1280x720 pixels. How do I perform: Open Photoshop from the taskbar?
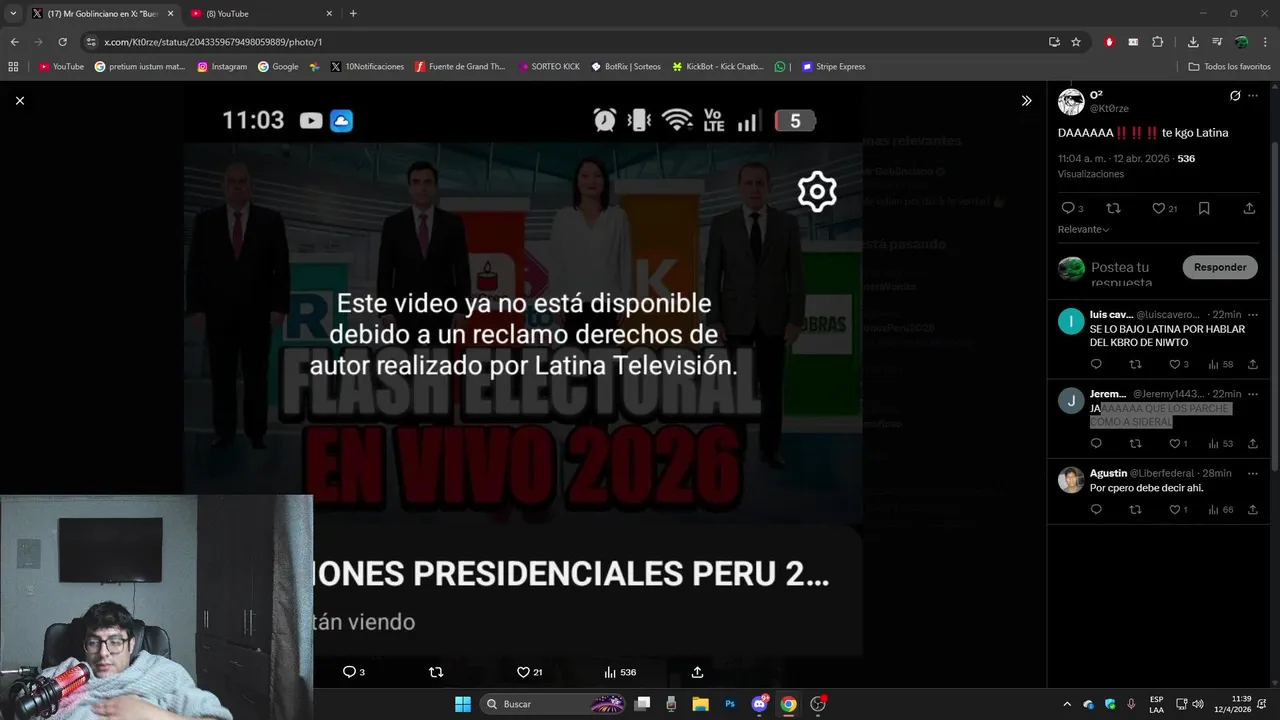coord(730,704)
